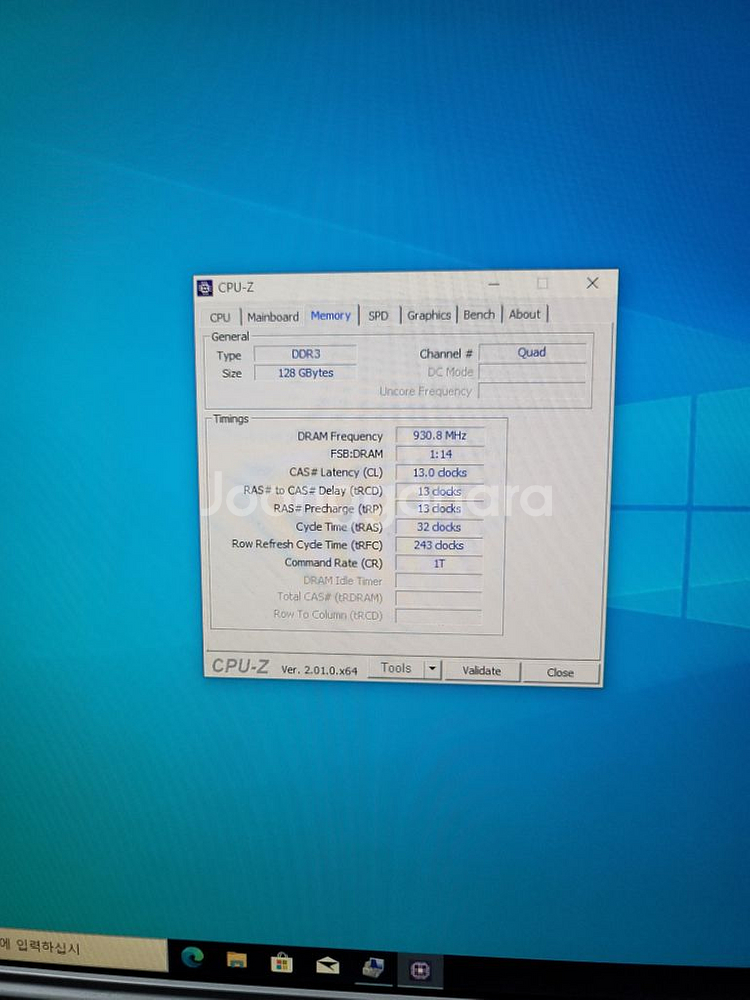
Task: Click the DRAM Frequency label
Action: click(340, 436)
